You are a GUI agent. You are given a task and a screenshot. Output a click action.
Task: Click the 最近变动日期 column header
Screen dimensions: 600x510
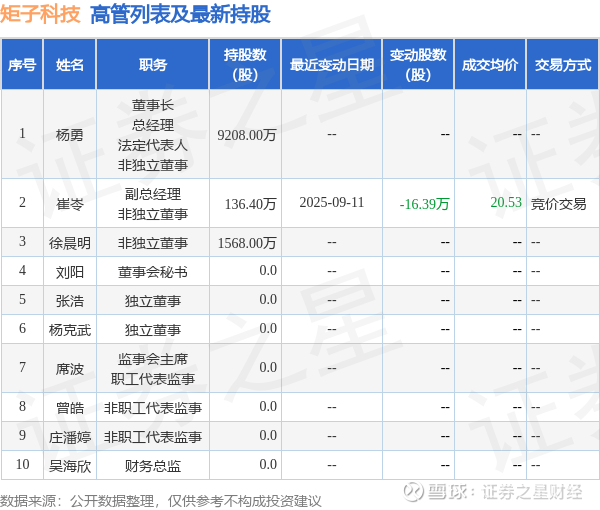pyautogui.click(x=332, y=65)
